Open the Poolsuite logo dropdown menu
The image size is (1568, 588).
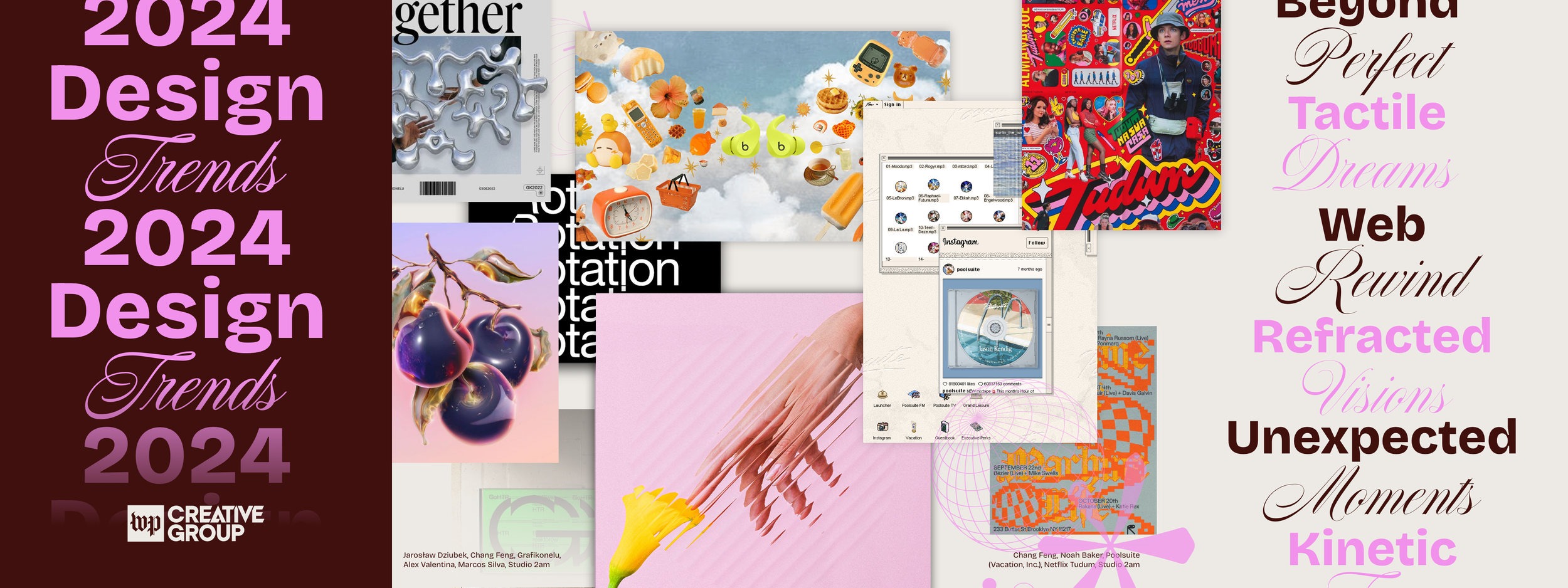tap(872, 105)
